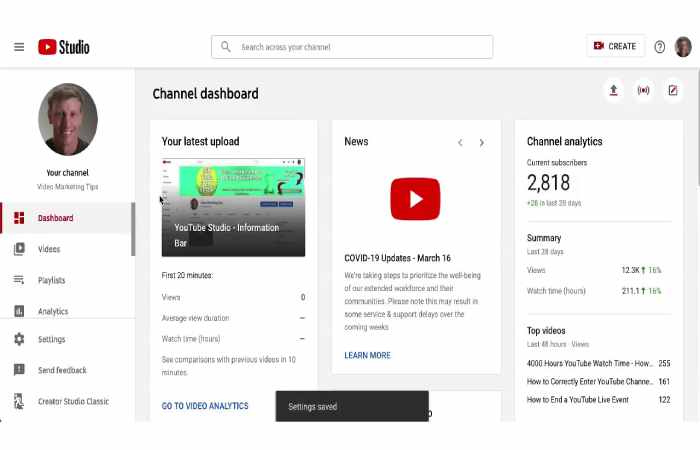The image size is (700, 450).
Task: Click Your channel label under avatar
Action: [67, 173]
